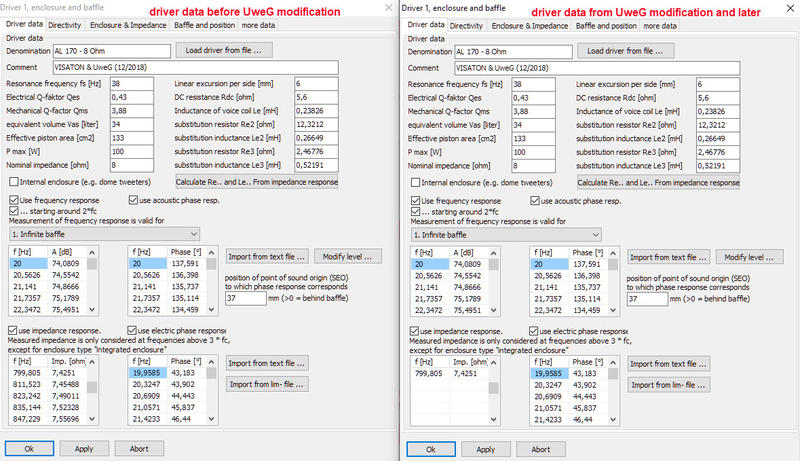800x461 pixels.
Task: Disable 'Use frequency response' in right dialog
Action: (415, 201)
